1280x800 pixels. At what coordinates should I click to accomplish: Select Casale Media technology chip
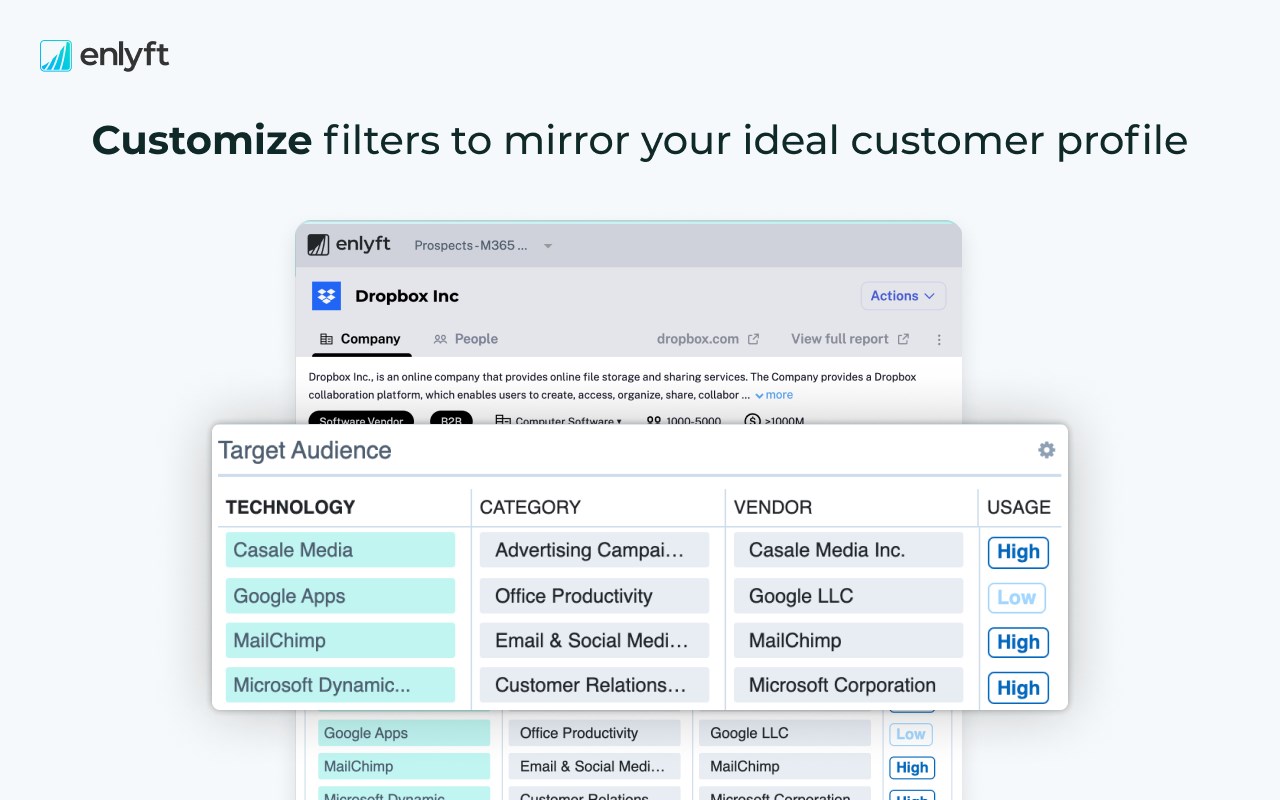(x=340, y=550)
